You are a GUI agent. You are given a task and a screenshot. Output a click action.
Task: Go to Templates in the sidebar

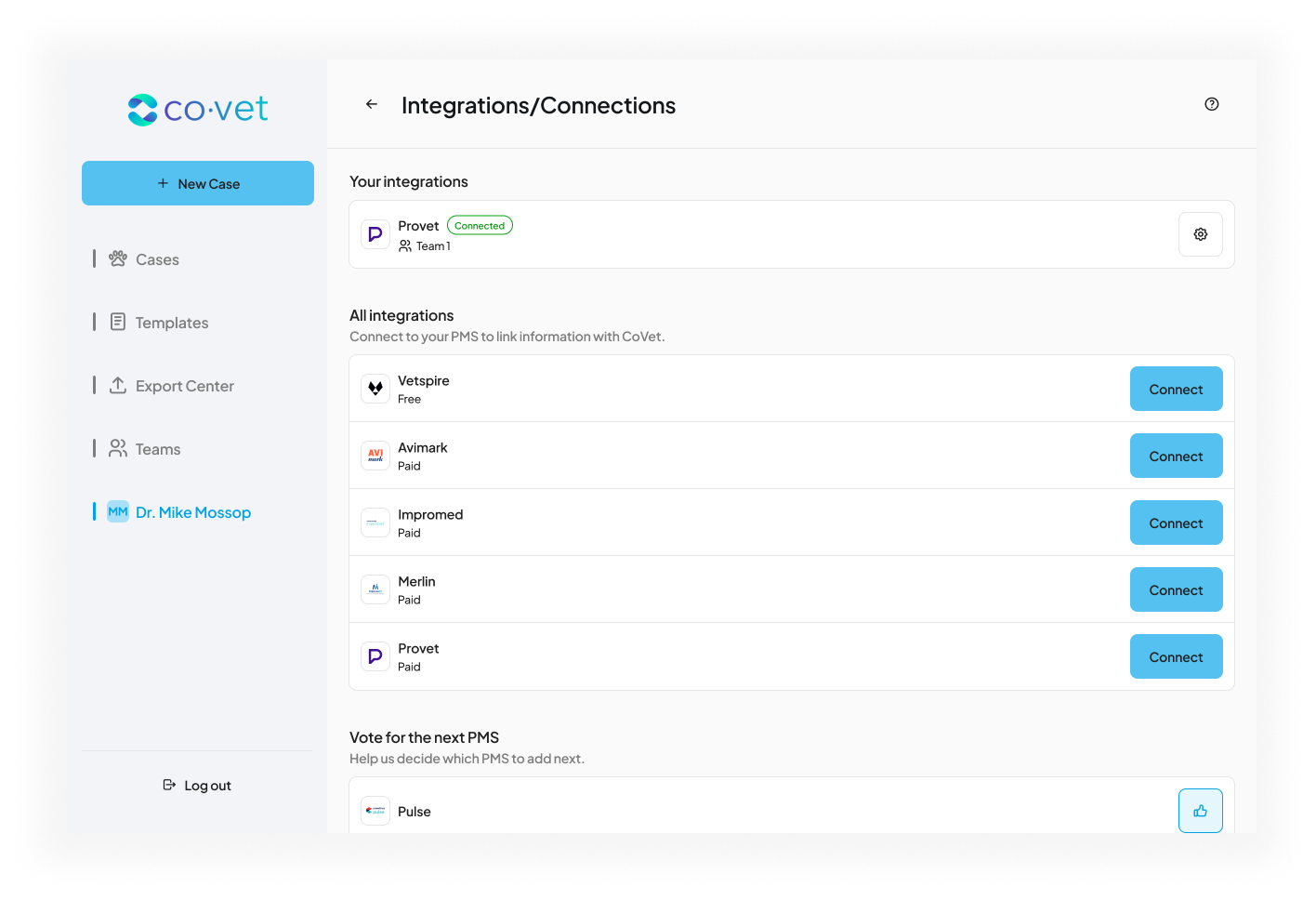click(x=172, y=323)
